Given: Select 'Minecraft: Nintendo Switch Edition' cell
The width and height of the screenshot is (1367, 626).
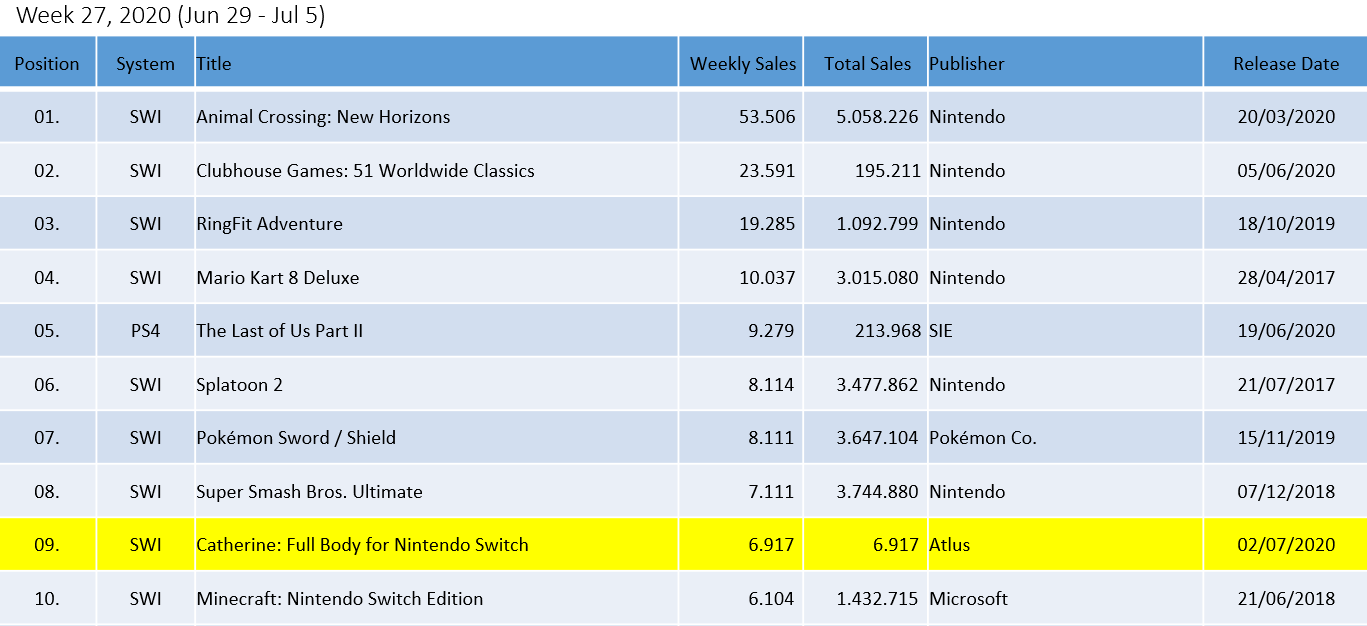Looking at the screenshot, I should point(436,598).
